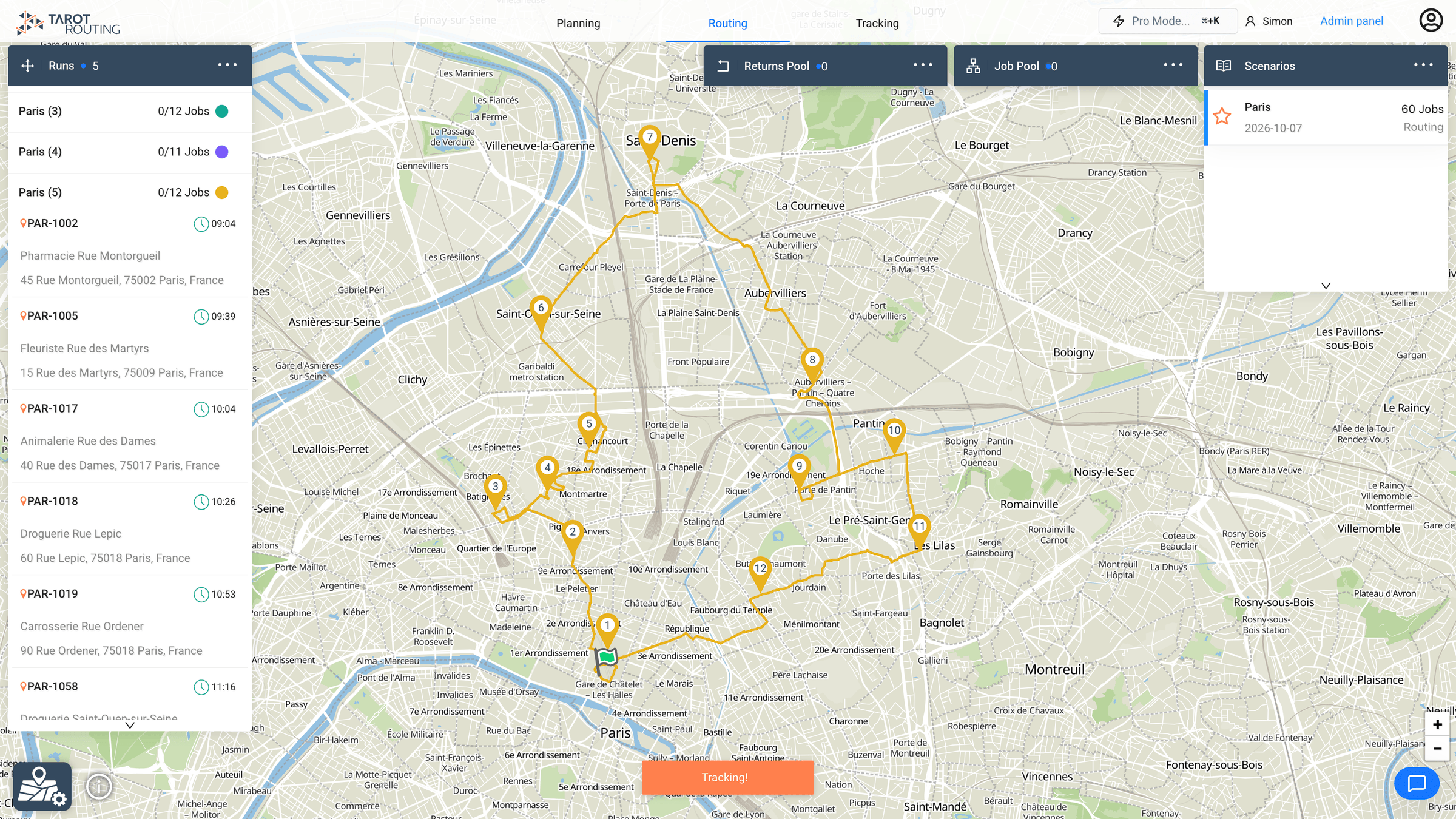Expand the Runs list bottom chevron
1456x819 pixels.
coord(130,725)
